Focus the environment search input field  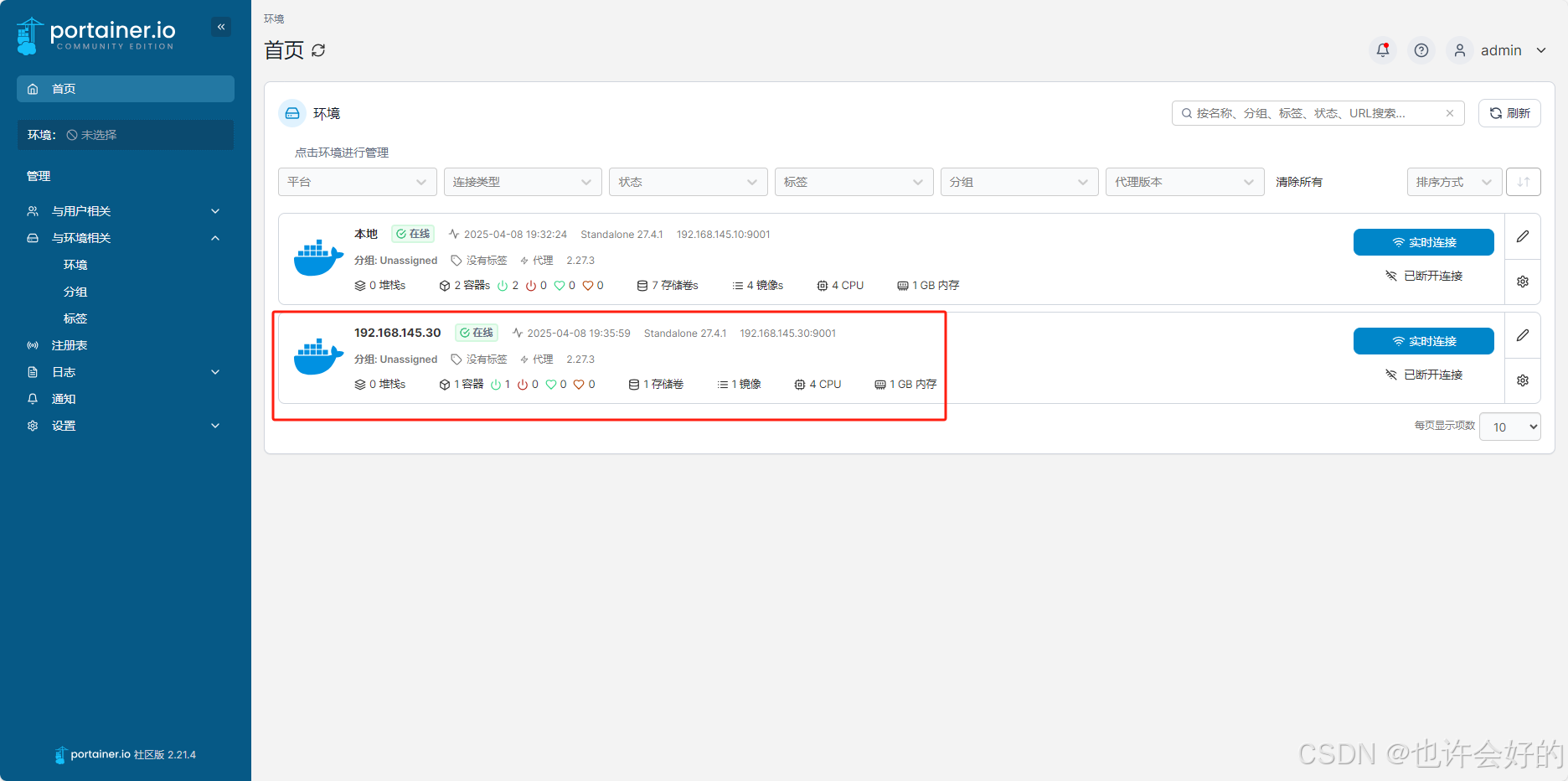point(1318,113)
